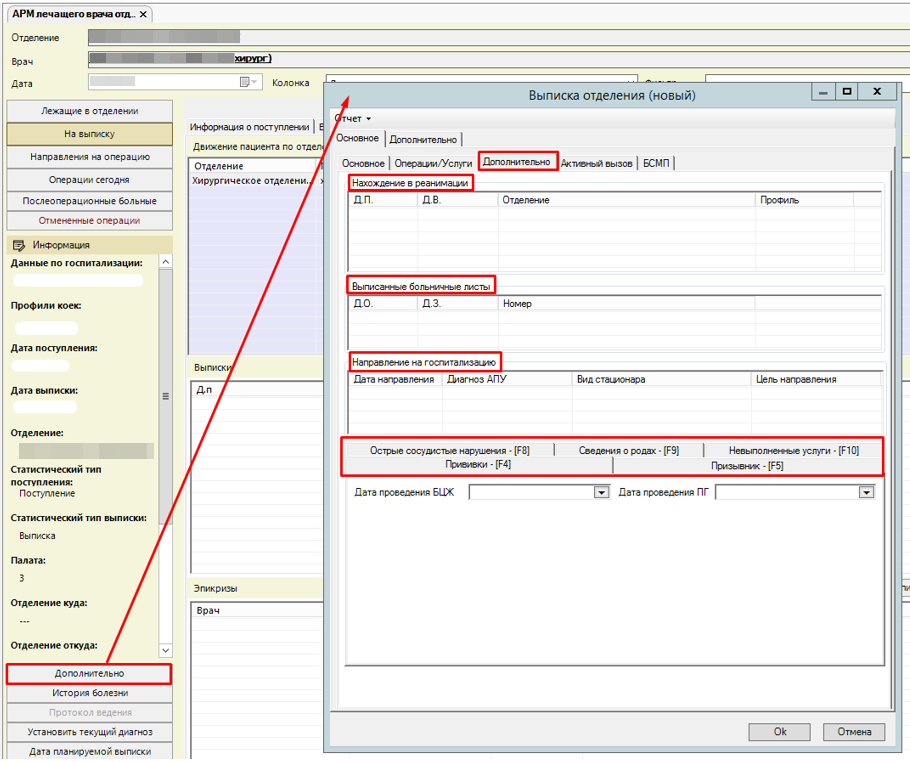Click Установить текущий диагноз button

tap(89, 732)
